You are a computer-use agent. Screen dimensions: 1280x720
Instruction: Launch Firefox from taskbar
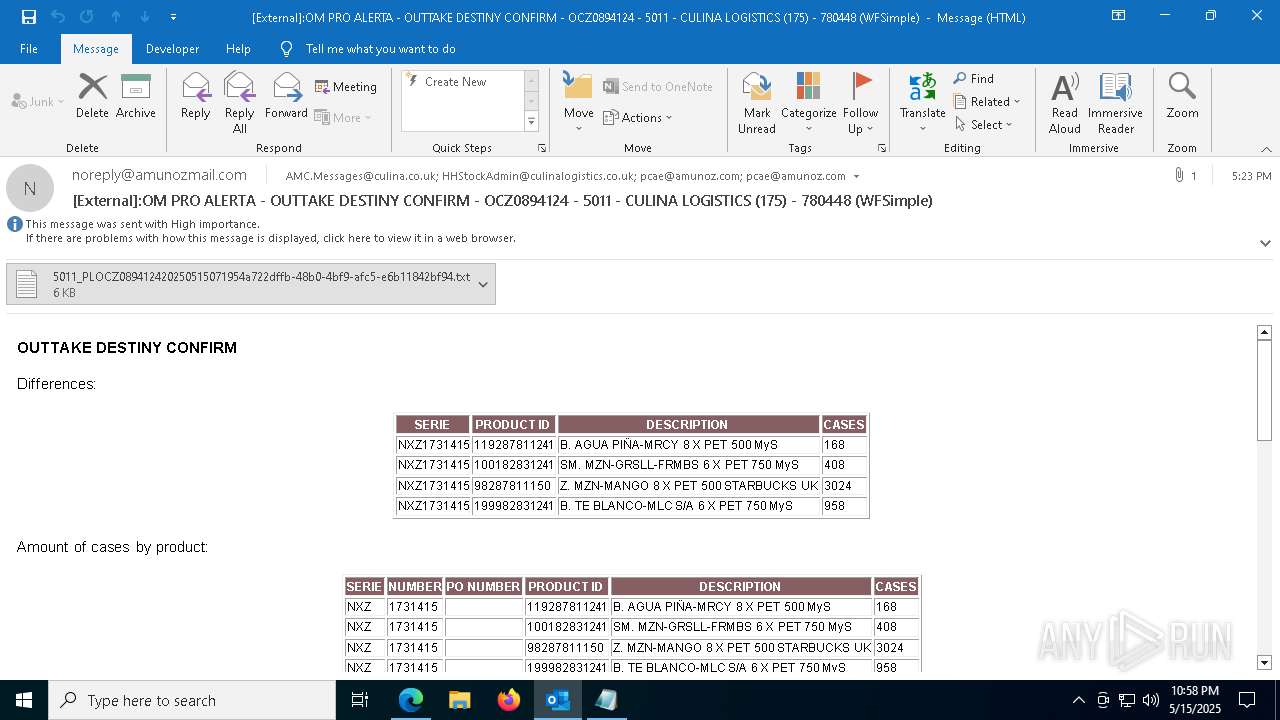pyautogui.click(x=509, y=700)
